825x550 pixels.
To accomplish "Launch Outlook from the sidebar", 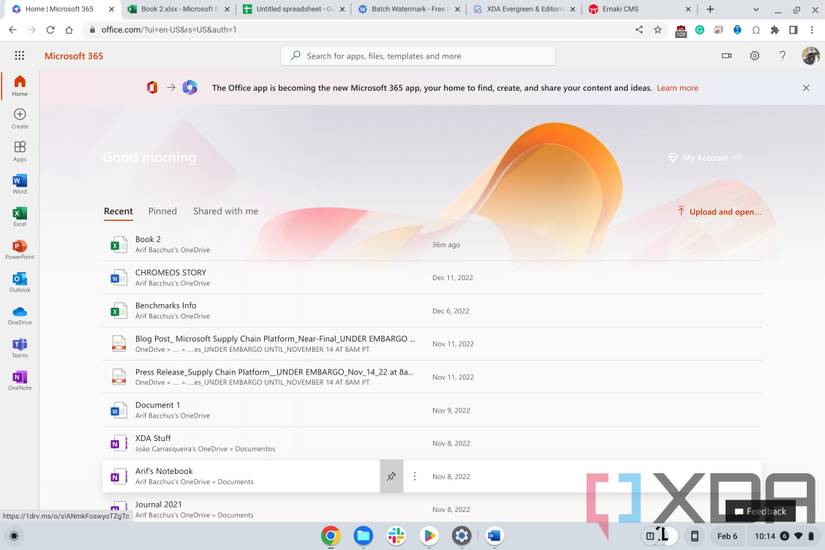I will point(19,282).
